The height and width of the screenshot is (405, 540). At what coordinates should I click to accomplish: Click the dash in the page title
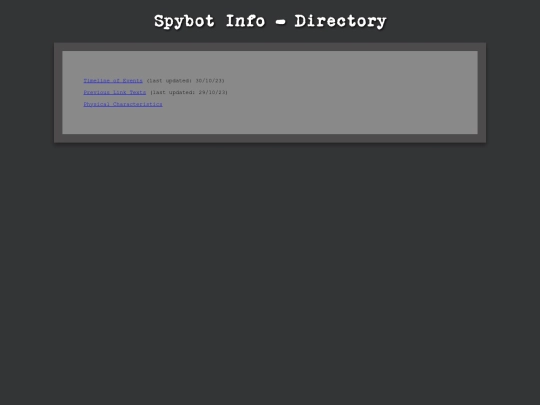click(x=280, y=22)
